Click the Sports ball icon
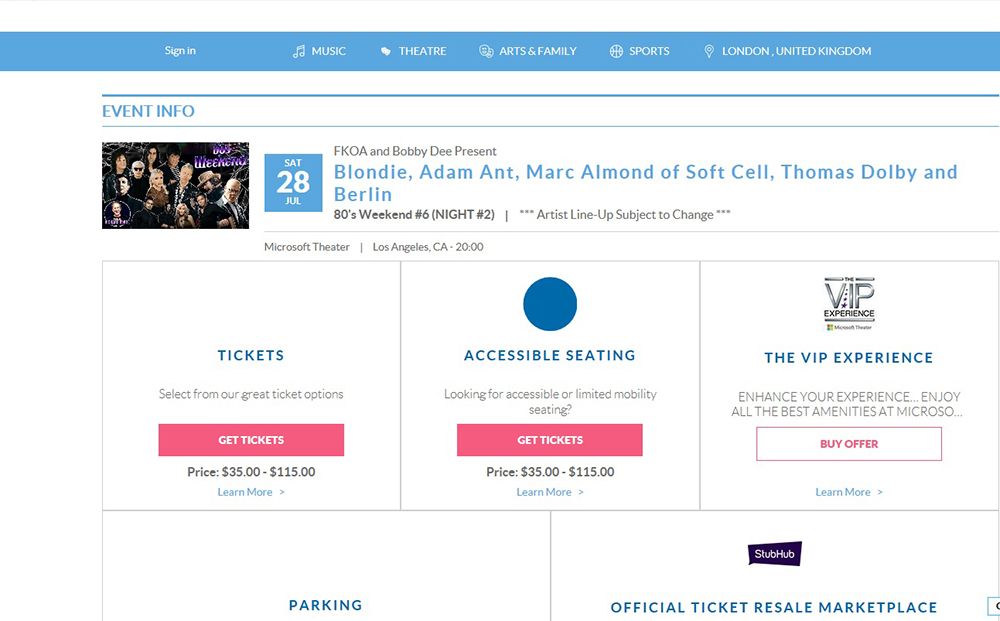Screen dimensions: 1000x621 click(x=616, y=51)
